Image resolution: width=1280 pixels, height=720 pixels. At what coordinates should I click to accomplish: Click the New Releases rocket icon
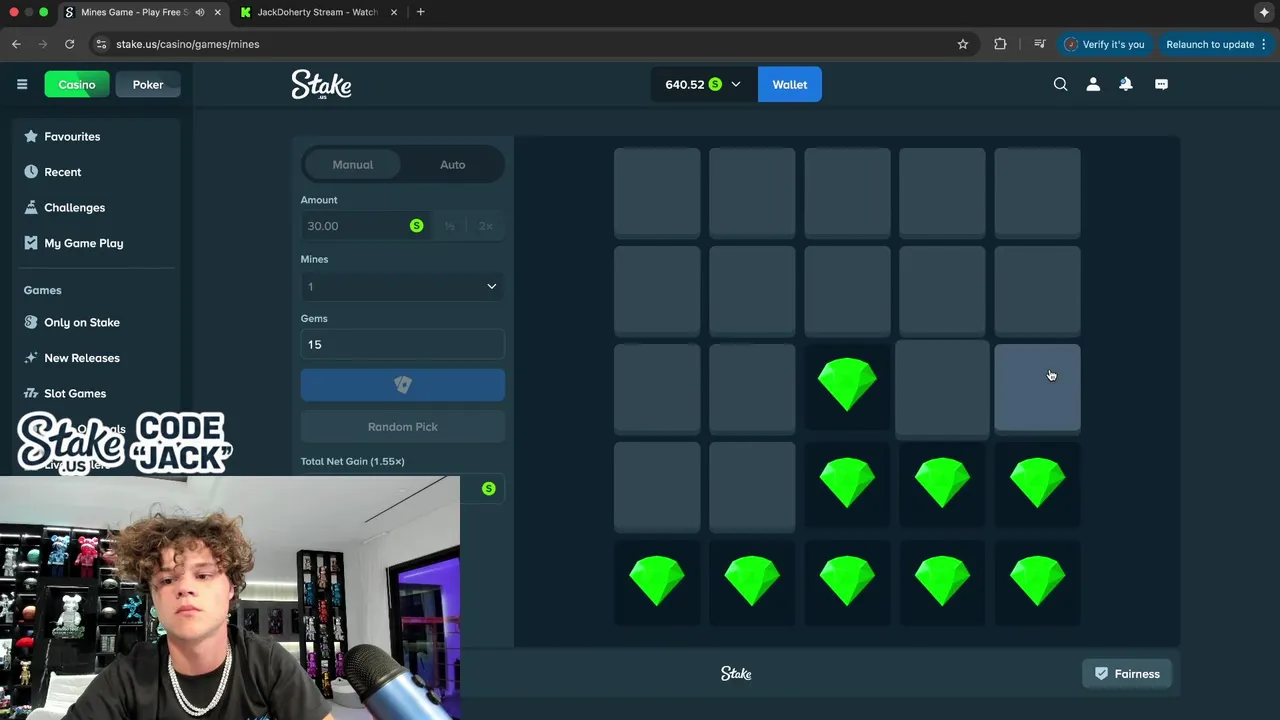click(x=31, y=358)
